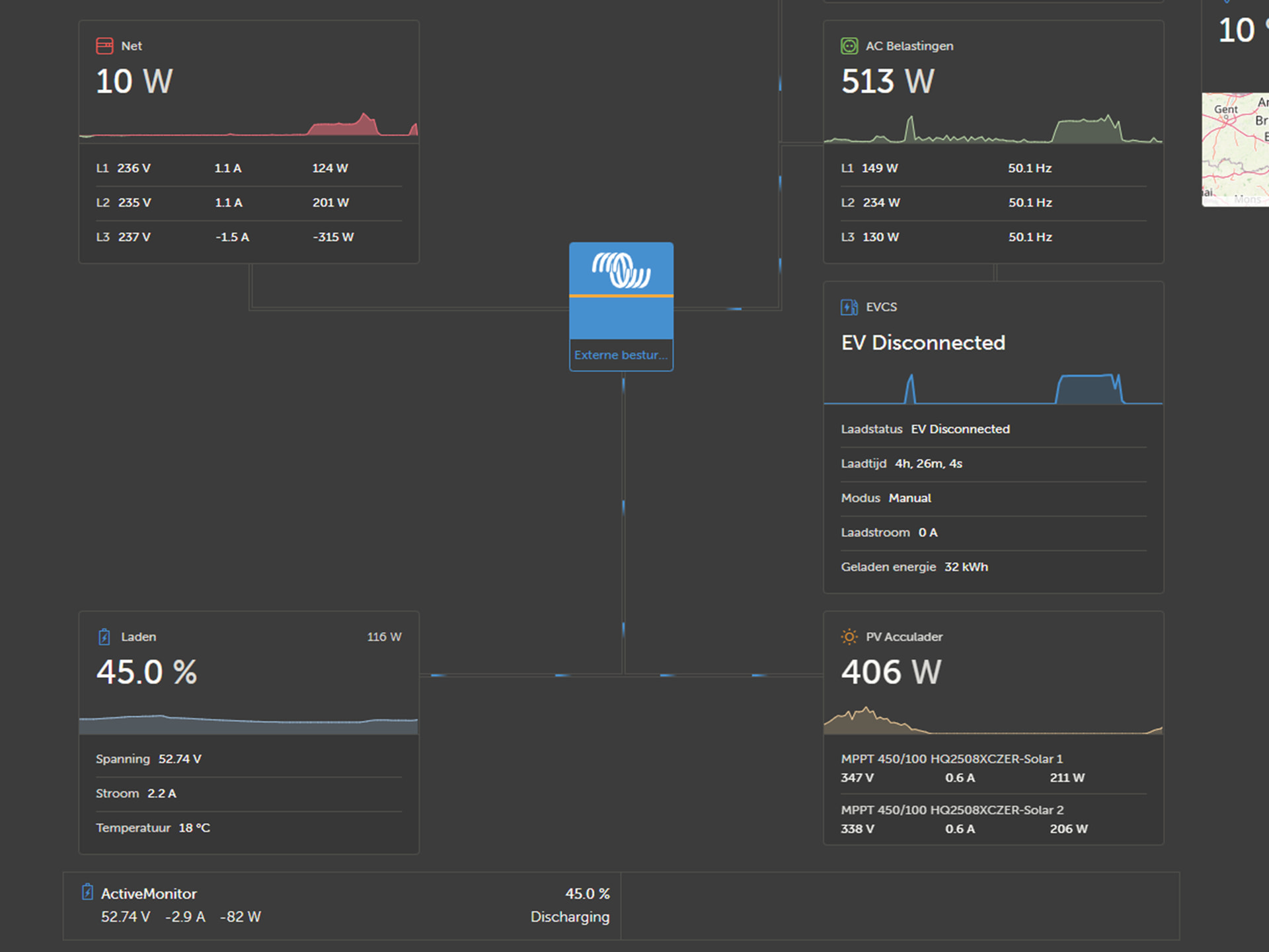This screenshot has width=1269, height=952.
Task: Open the Externe bestur... status label
Action: [x=621, y=355]
